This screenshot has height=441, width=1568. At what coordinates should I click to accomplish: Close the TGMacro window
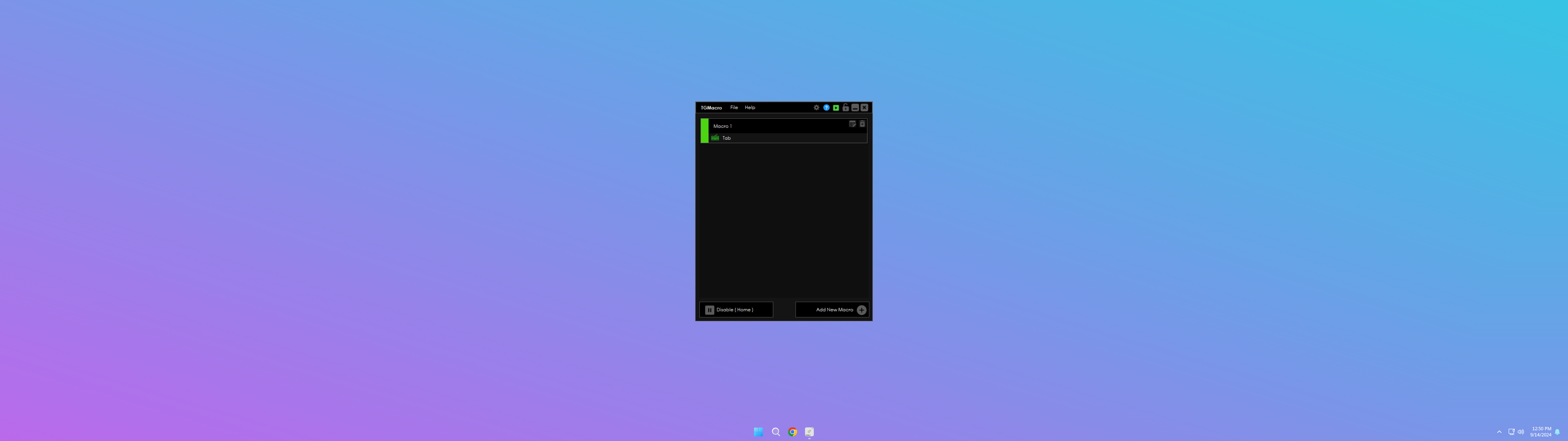(x=864, y=107)
